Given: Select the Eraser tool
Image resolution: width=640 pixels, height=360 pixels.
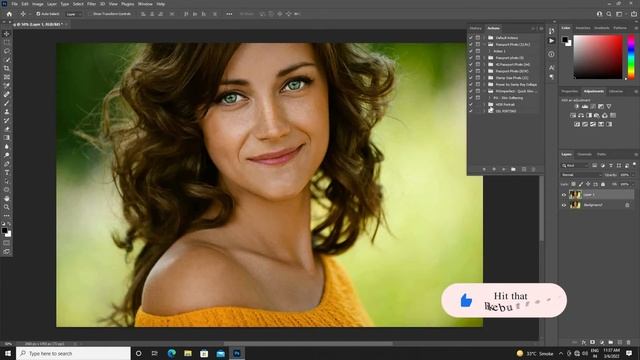Looking at the screenshot, I should [7, 129].
